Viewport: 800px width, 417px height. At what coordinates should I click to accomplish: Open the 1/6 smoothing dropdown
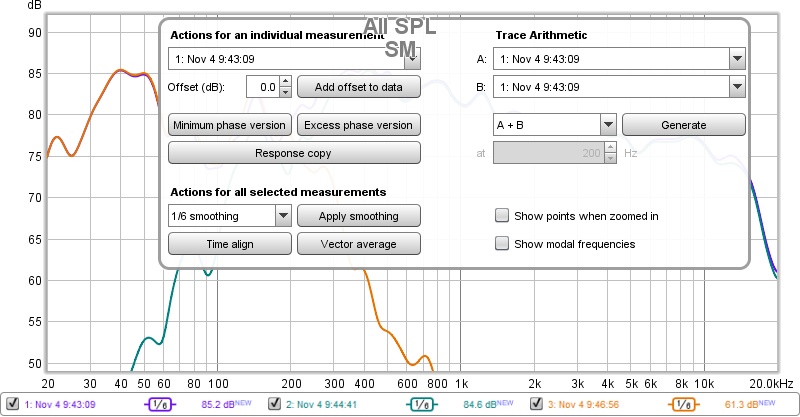[x=283, y=216]
